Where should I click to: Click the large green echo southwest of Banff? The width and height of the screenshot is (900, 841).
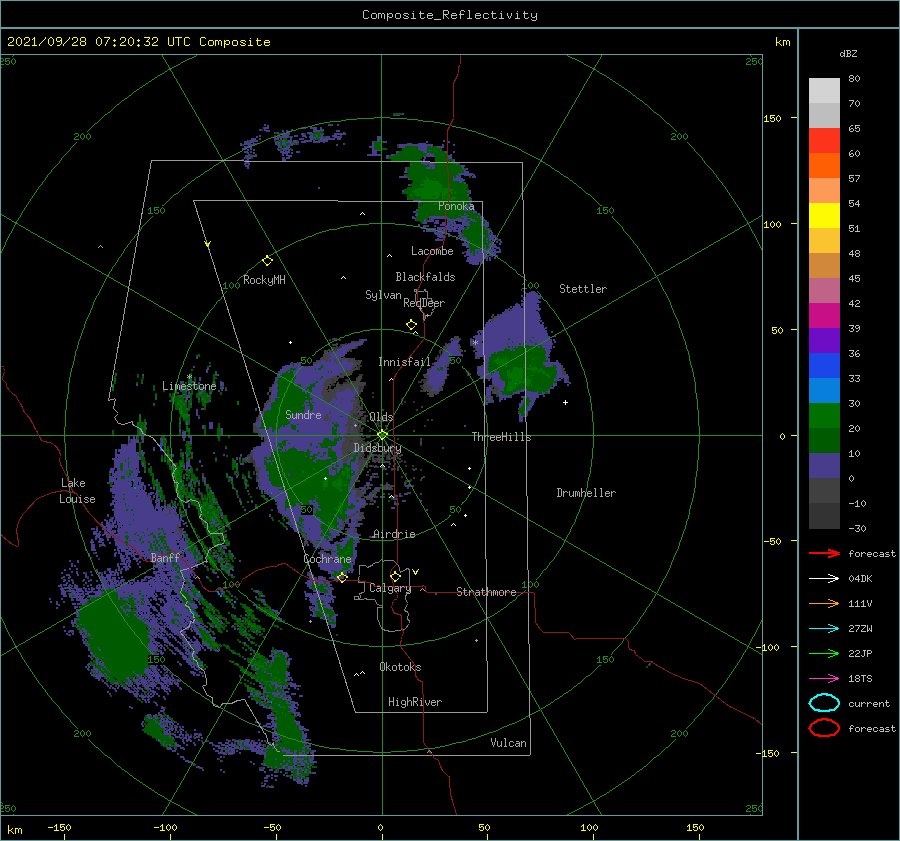click(x=112, y=637)
